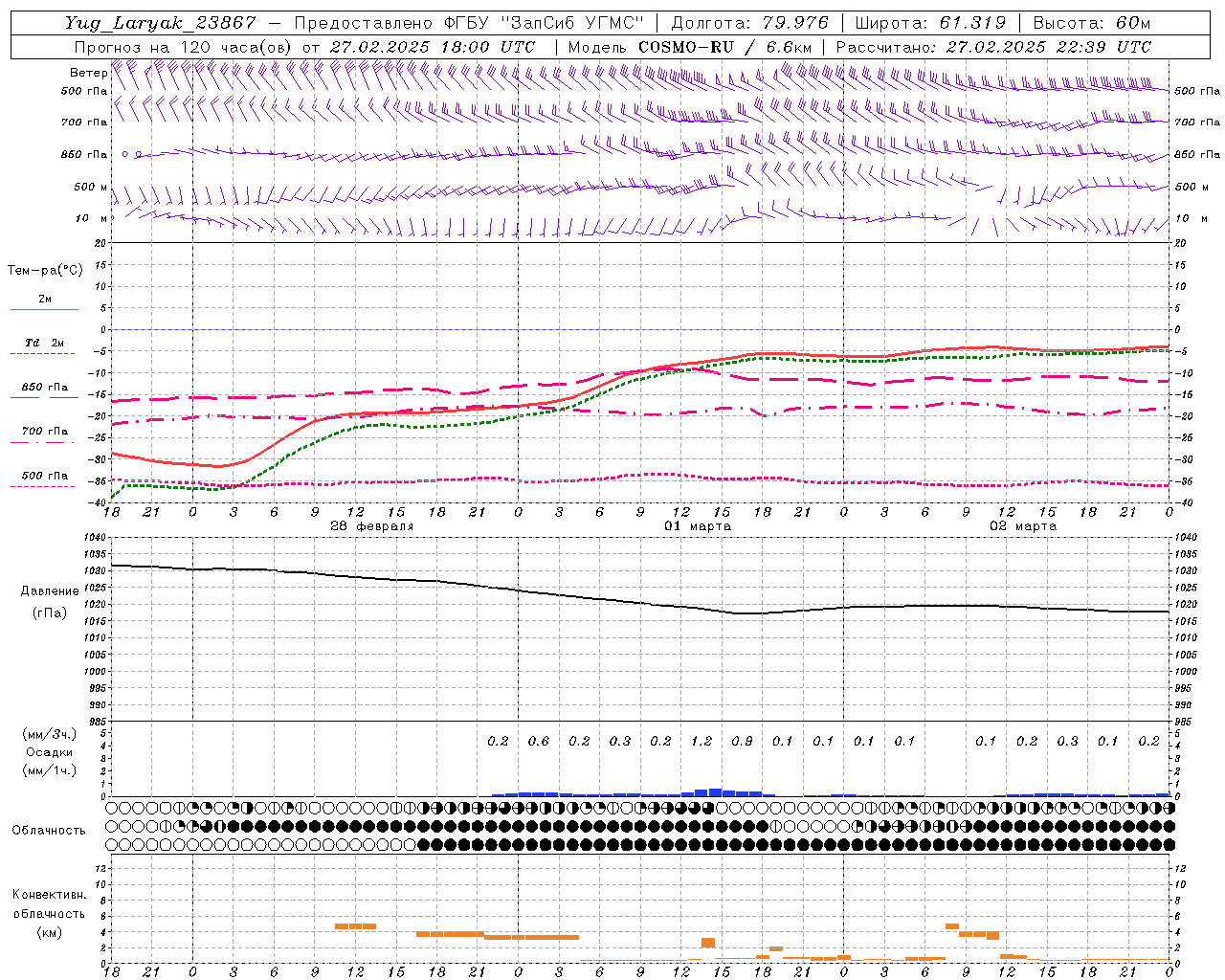The image size is (1225, 980).
Task: Click the '(км)' unit under облачность
Action: coord(50,932)
